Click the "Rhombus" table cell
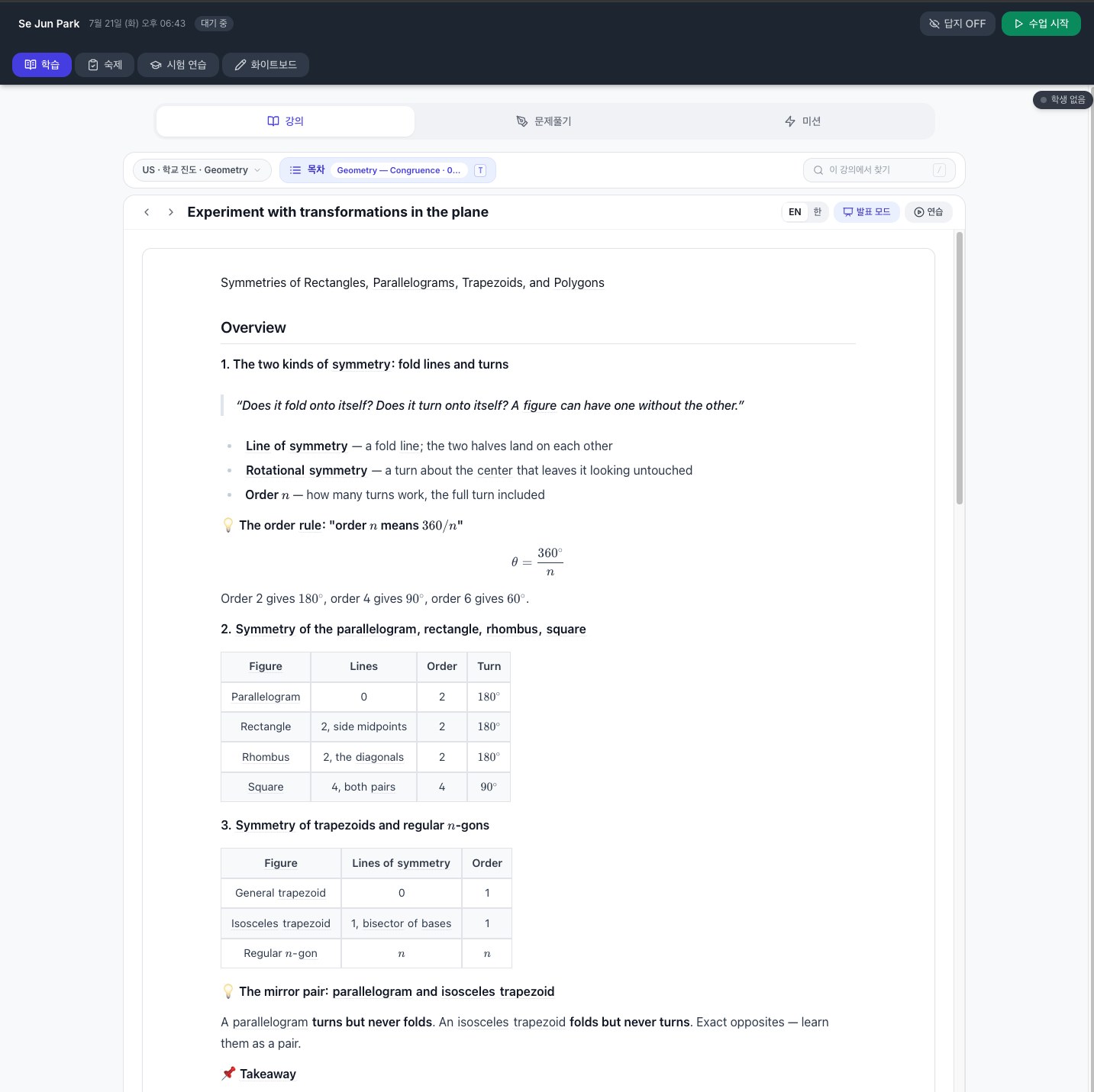The width and height of the screenshot is (1094, 1092). point(266,757)
